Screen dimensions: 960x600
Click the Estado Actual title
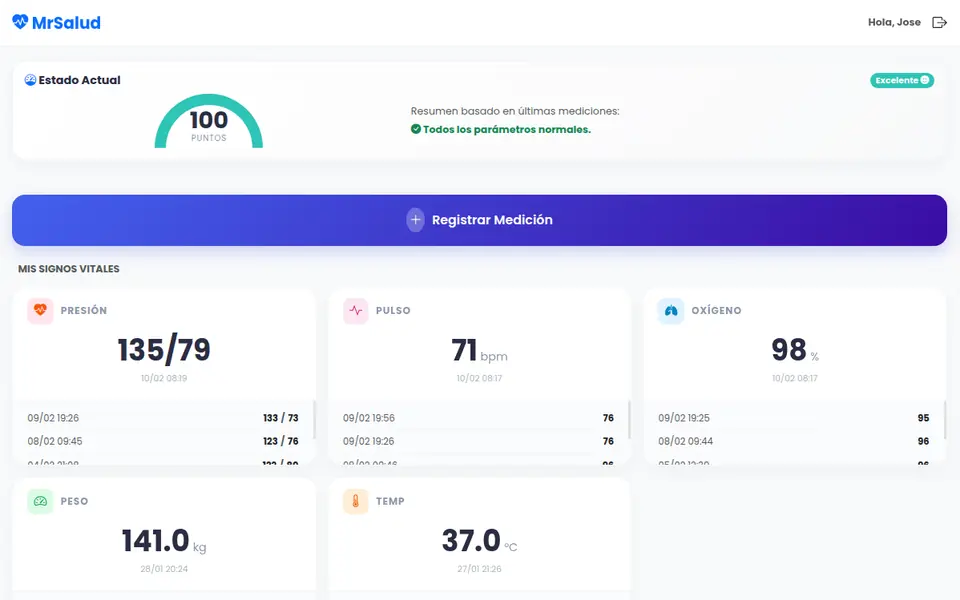(80, 80)
